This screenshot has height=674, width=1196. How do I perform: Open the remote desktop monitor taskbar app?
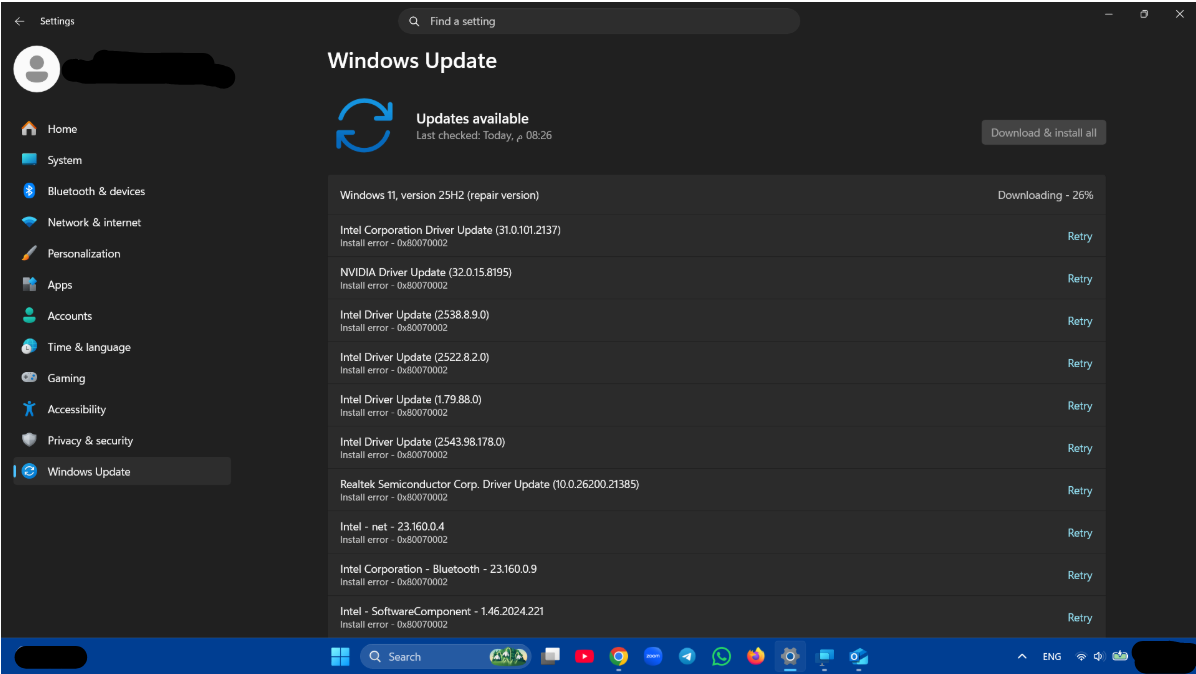[x=825, y=656]
